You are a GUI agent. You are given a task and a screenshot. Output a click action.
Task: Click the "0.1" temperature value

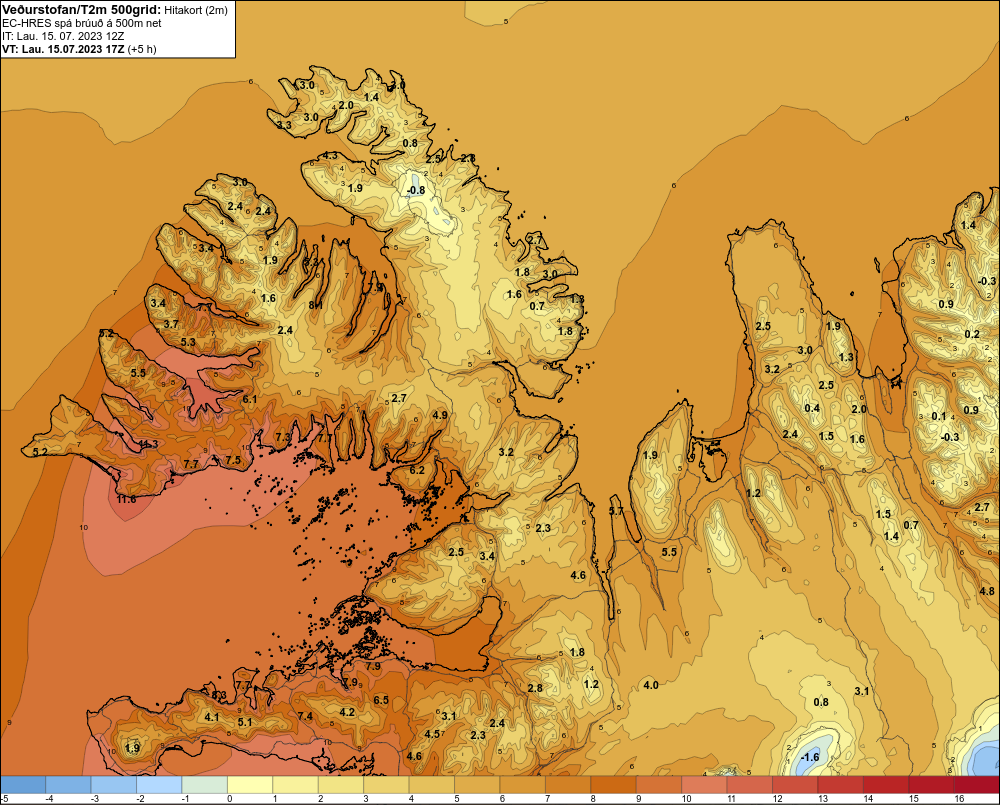939,416
